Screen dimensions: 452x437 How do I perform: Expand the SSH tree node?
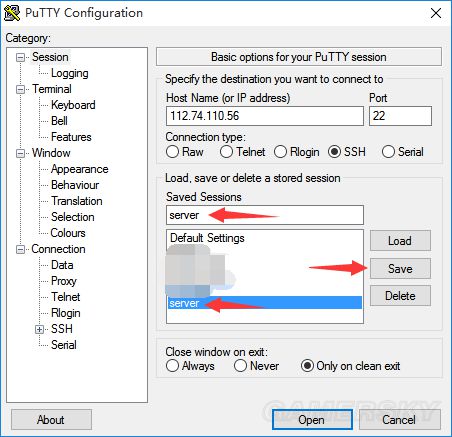click(40, 329)
